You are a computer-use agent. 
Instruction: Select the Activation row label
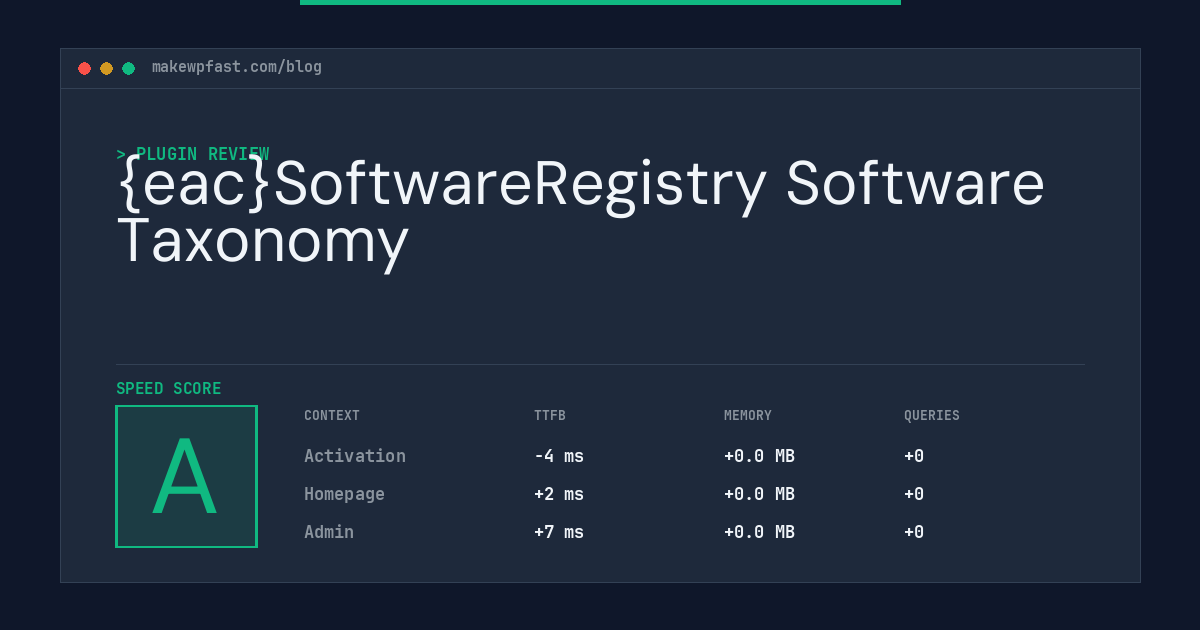coord(355,456)
